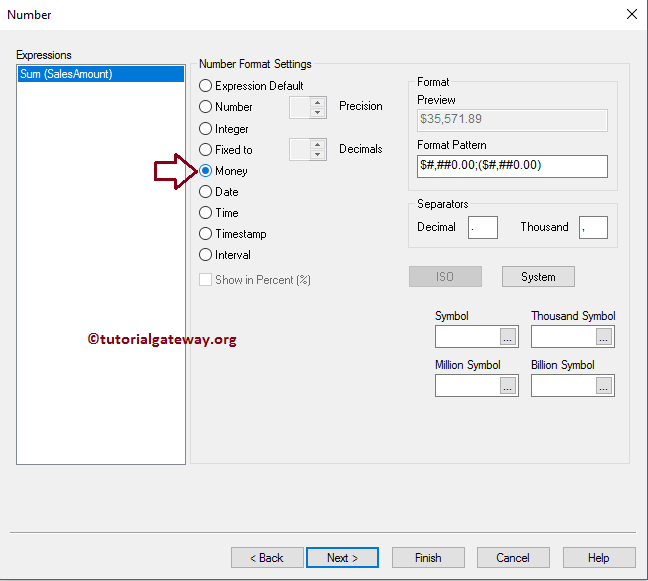648x581 pixels.
Task: Click inside the Billion Symbol text field
Action: pos(563,386)
